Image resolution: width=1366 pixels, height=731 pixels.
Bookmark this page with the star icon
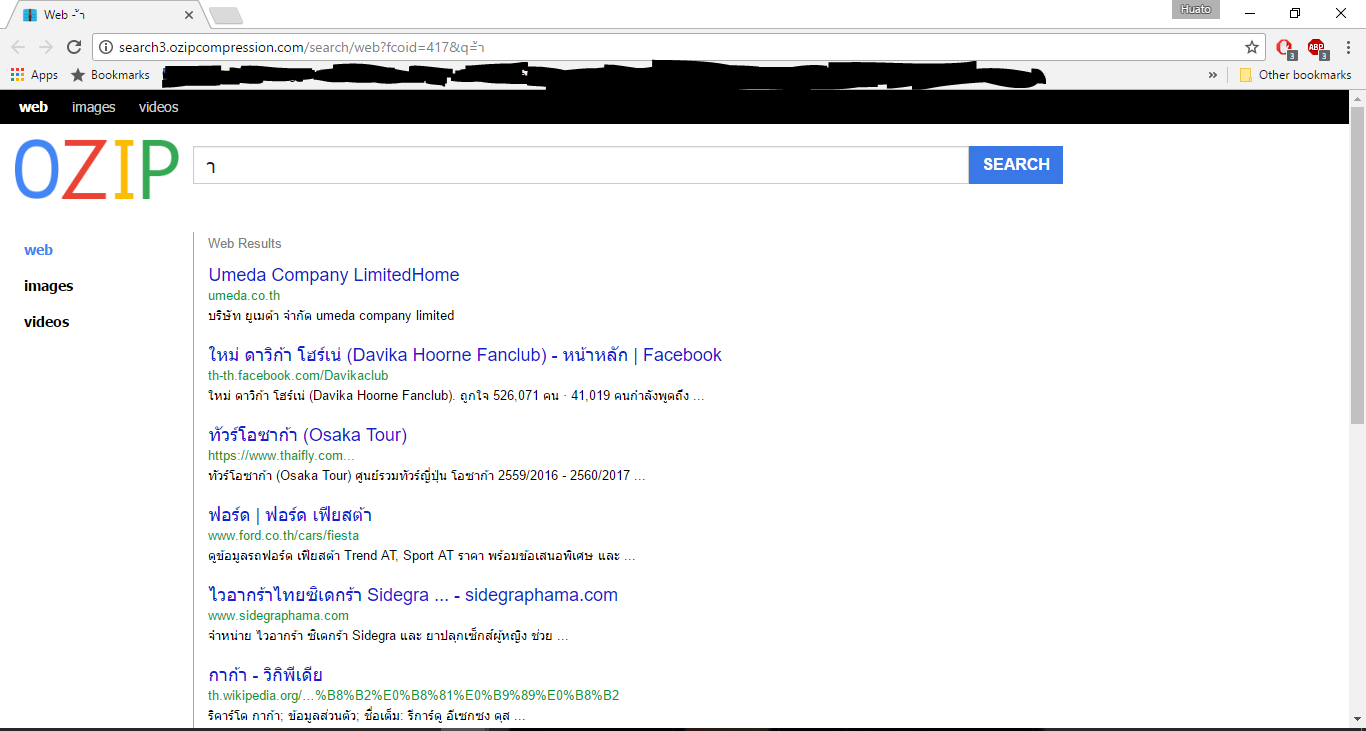(1252, 47)
